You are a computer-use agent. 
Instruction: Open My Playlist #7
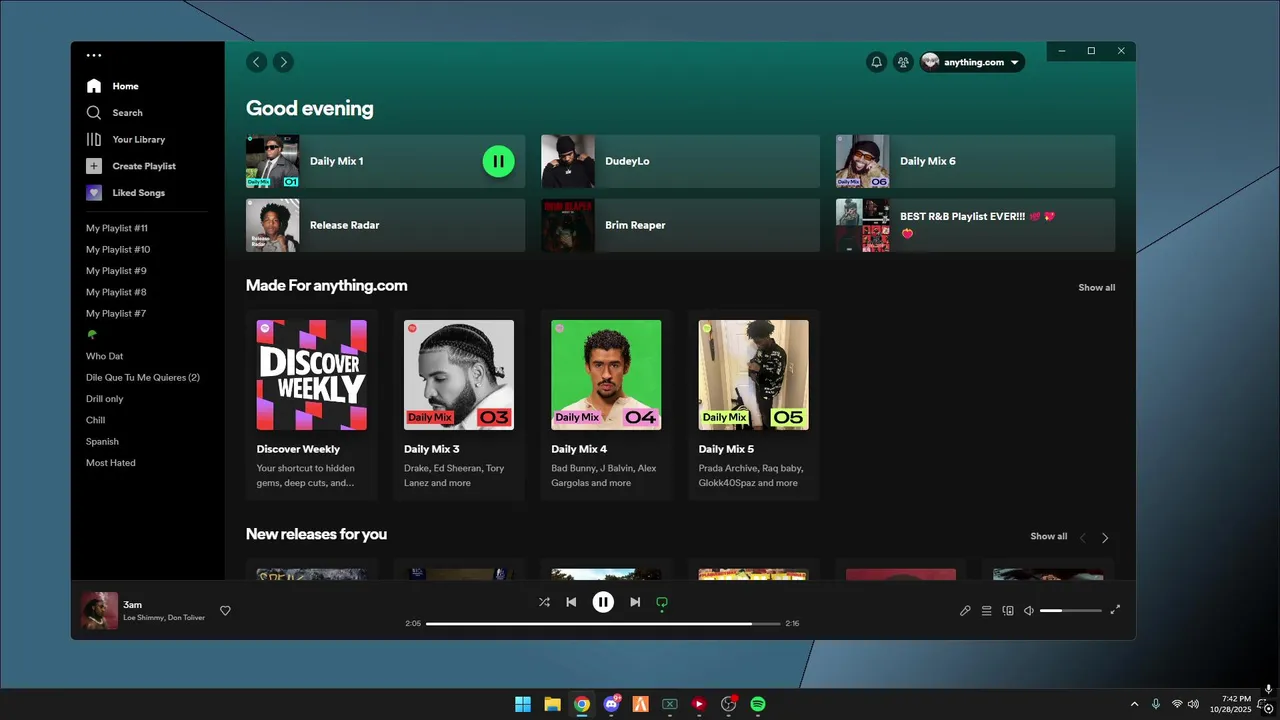(x=116, y=314)
